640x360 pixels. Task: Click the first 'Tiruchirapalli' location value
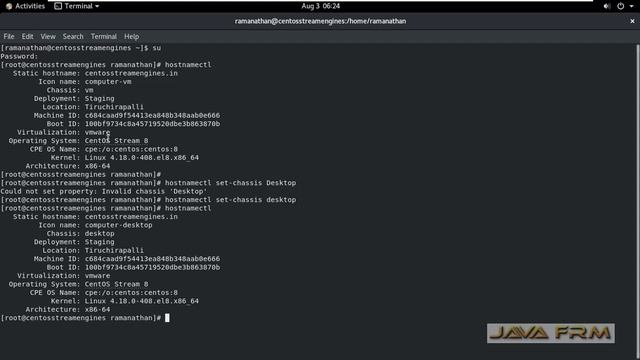click(x=114, y=107)
